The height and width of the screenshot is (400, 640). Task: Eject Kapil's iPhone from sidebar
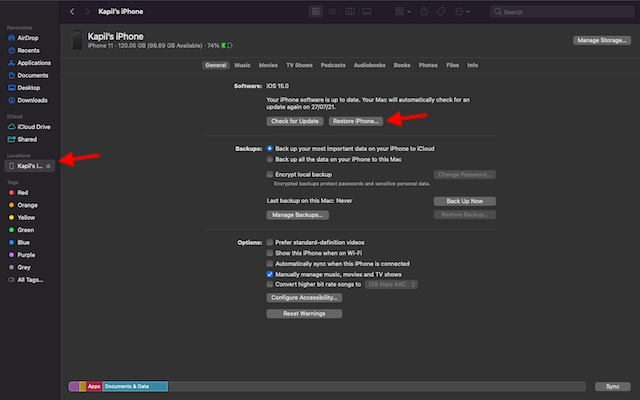49,166
